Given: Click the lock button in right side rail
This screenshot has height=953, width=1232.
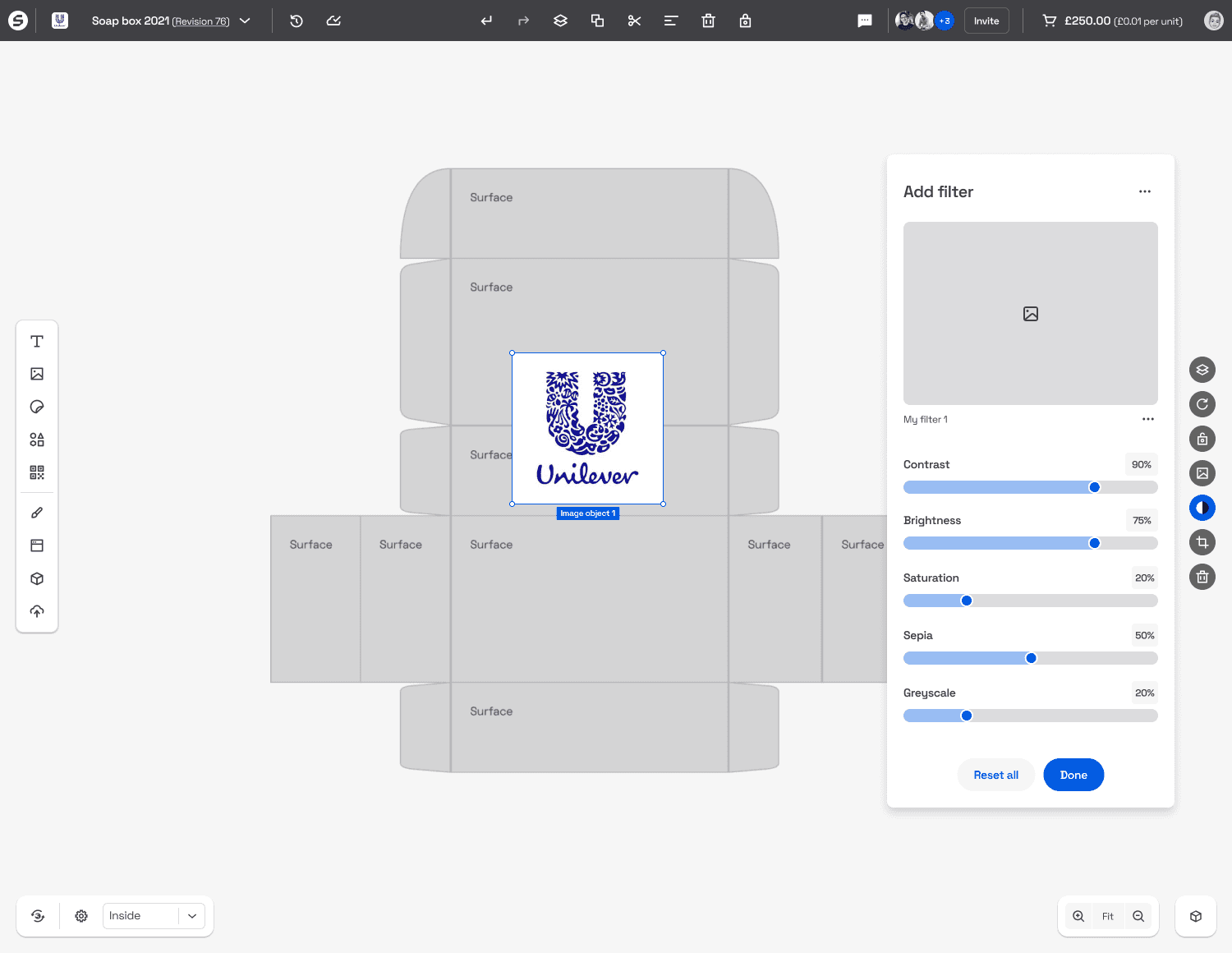Looking at the screenshot, I should tap(1202, 439).
